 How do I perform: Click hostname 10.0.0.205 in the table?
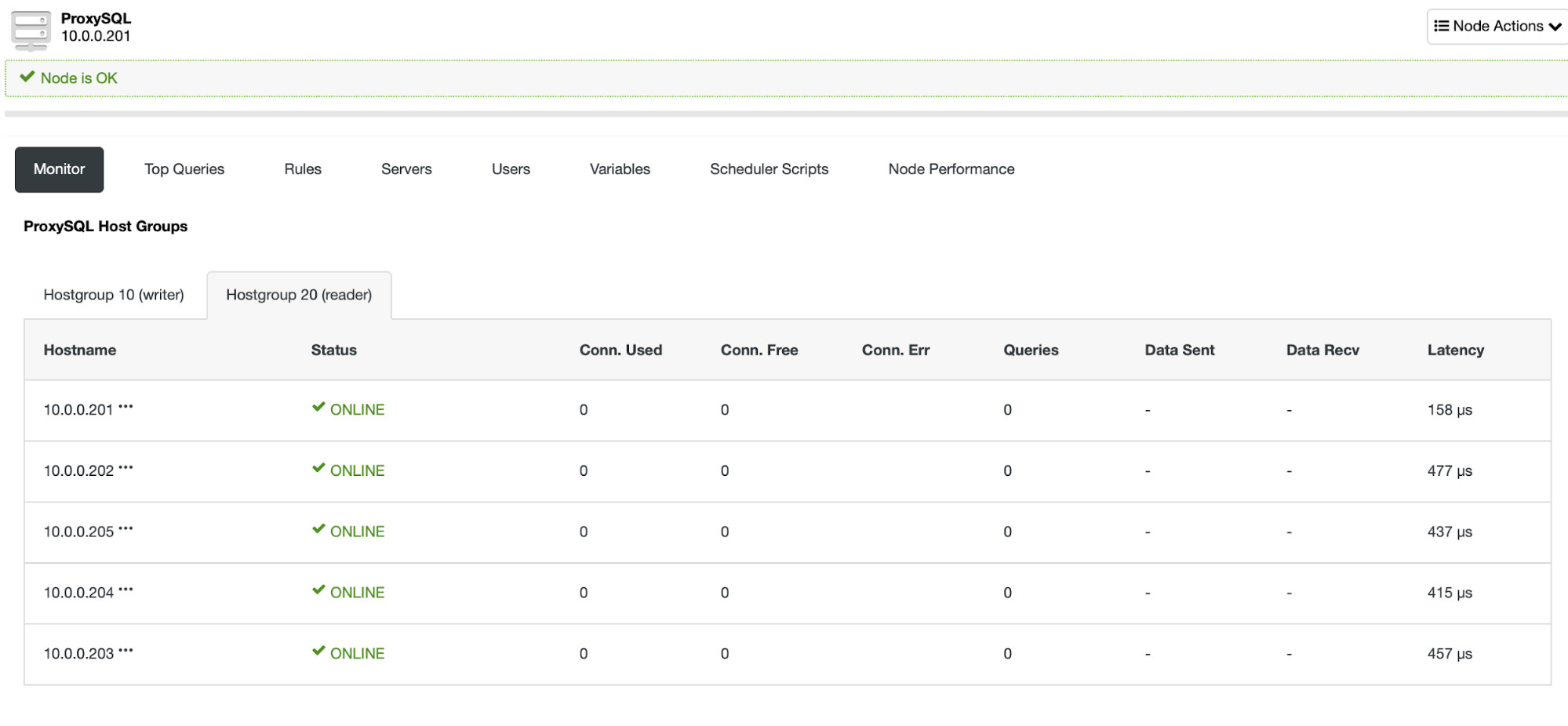[78, 532]
